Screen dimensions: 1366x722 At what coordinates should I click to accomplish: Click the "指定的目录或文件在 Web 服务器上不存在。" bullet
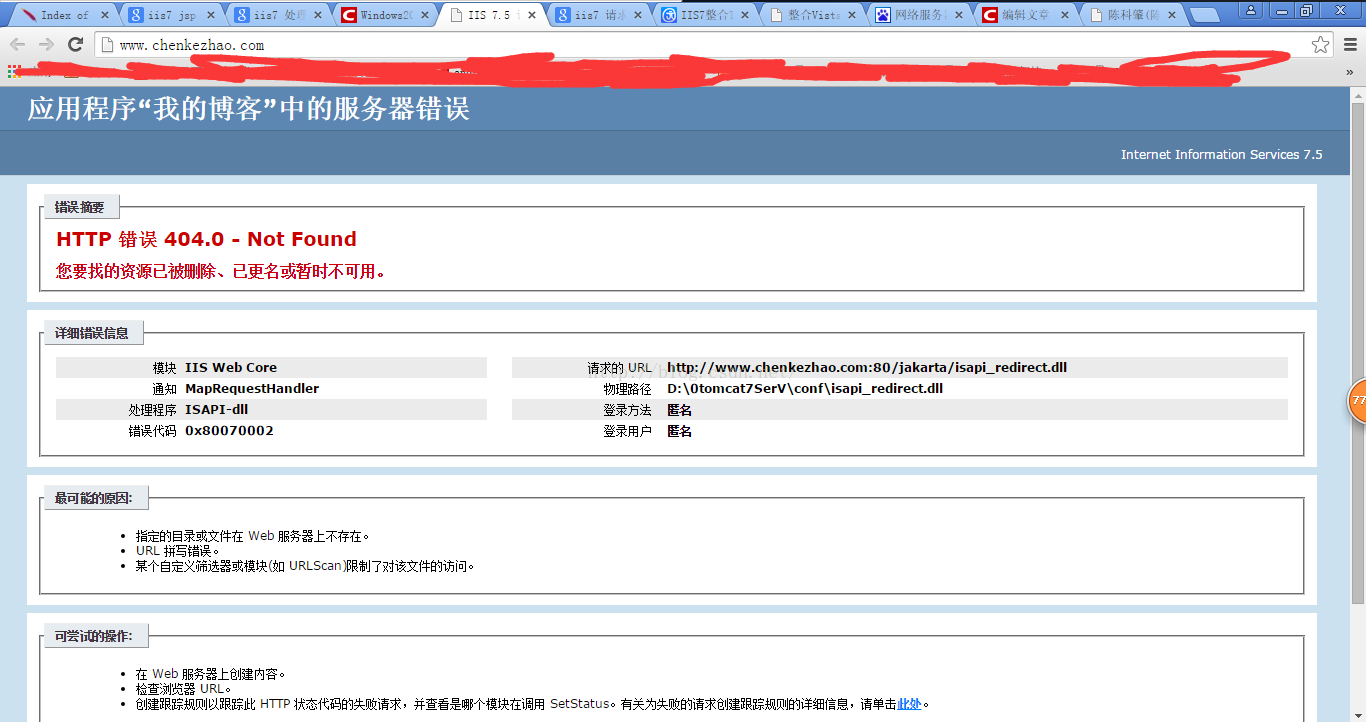point(253,536)
